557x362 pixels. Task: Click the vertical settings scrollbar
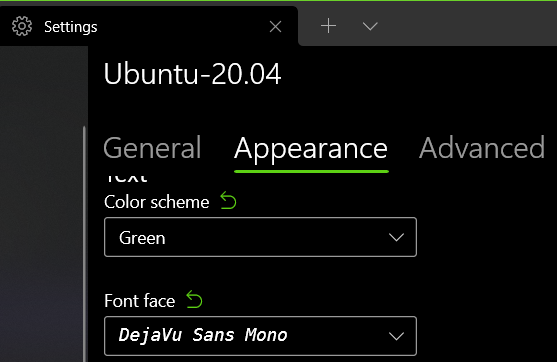point(84,244)
